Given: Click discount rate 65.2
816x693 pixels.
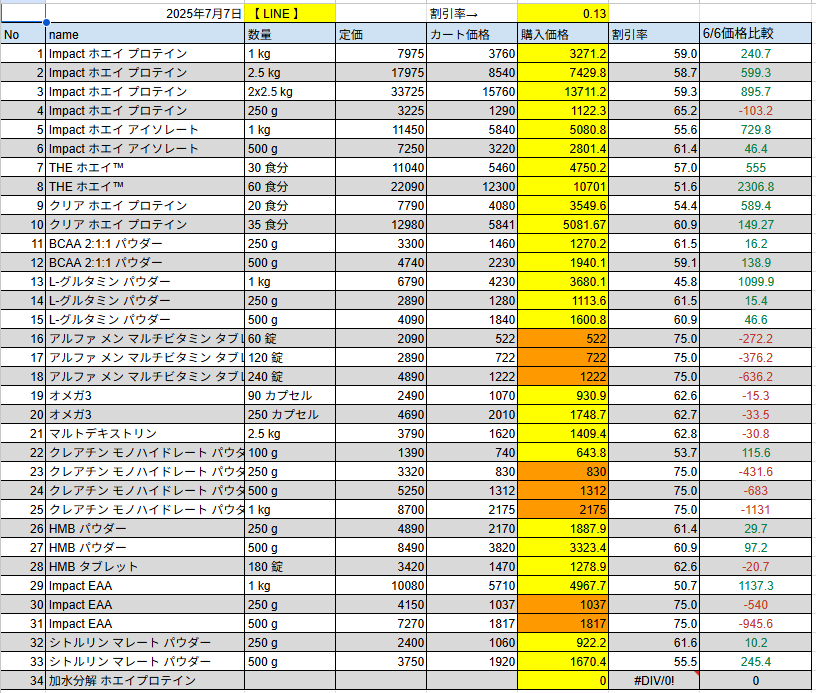Looking at the screenshot, I should click(654, 111).
